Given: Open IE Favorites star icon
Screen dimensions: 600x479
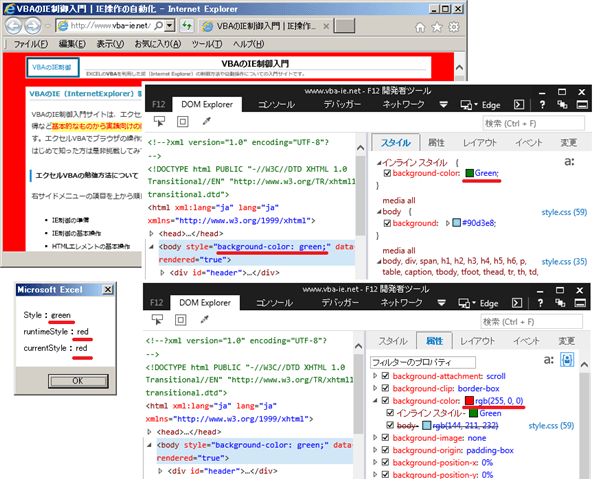Looking at the screenshot, I should click(437, 27).
